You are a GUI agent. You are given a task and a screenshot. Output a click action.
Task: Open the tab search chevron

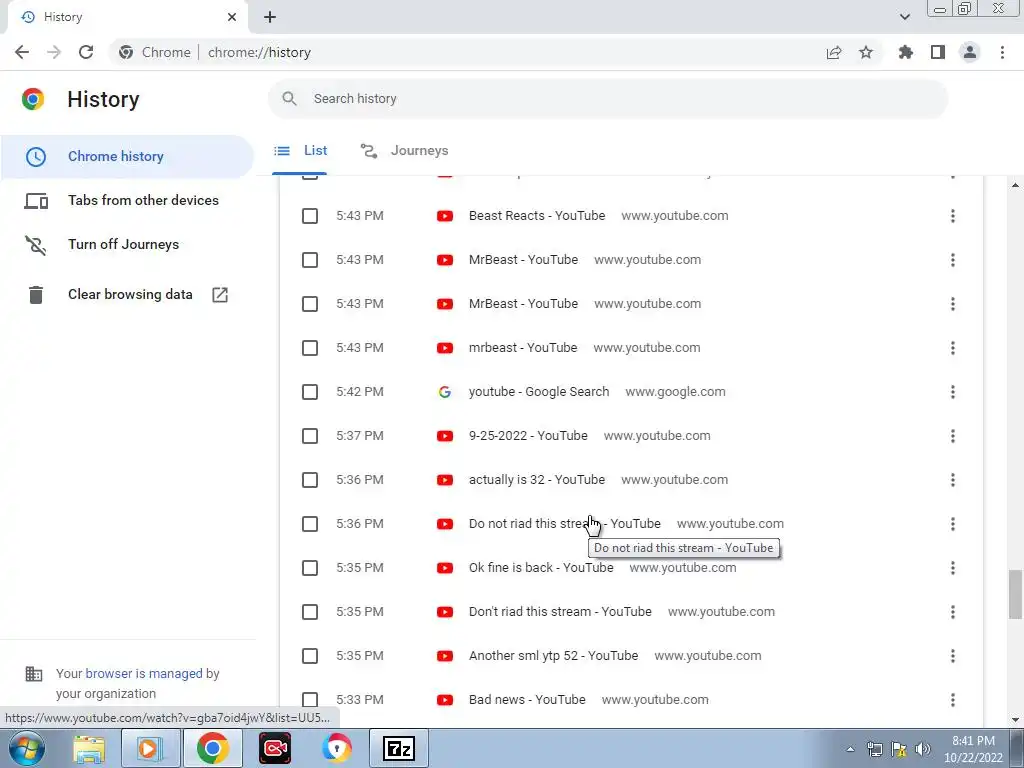pyautogui.click(x=904, y=17)
